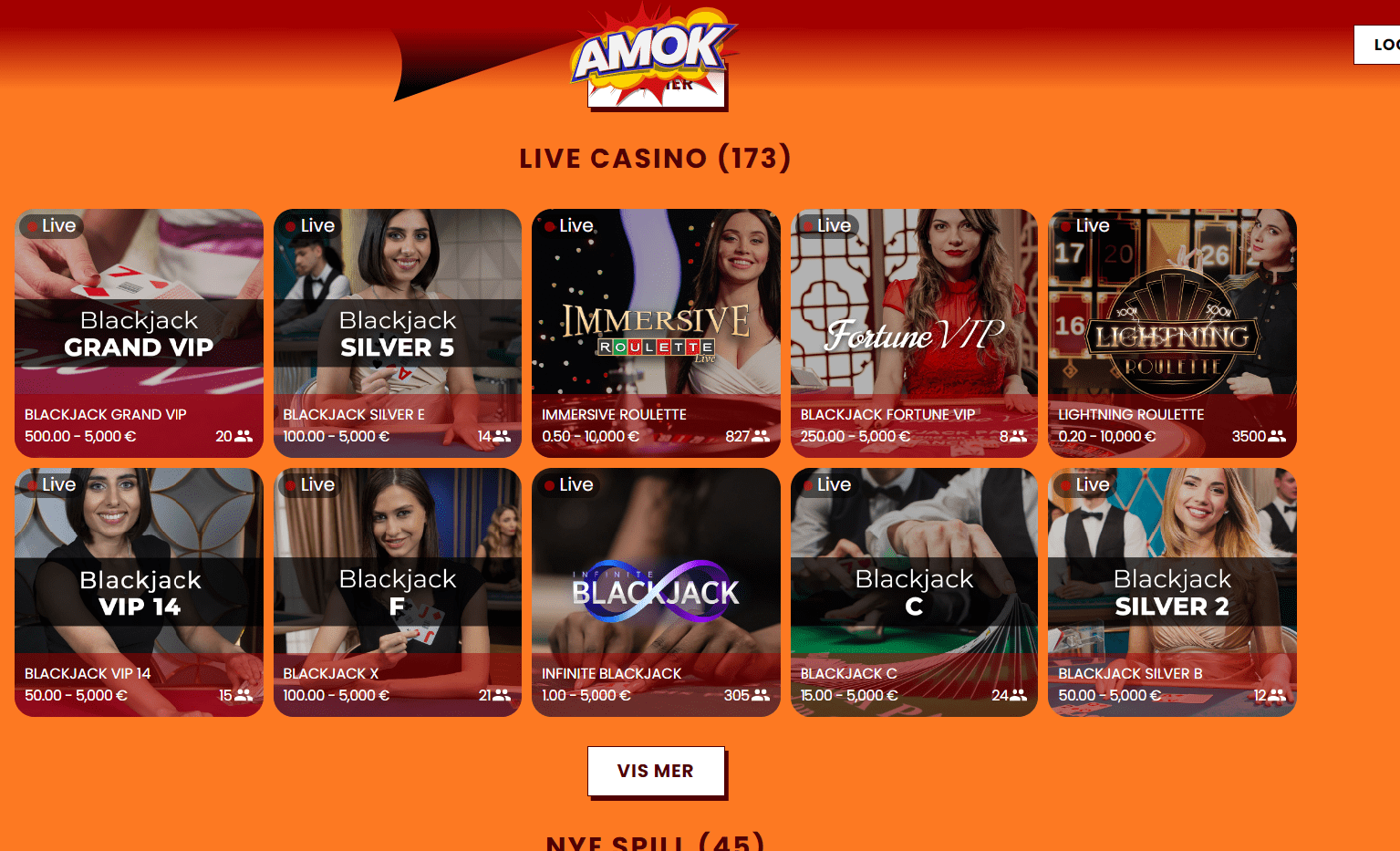This screenshot has height=851, width=1400.
Task: Click players icon on Lightning Roulette card
Action: (x=1277, y=436)
